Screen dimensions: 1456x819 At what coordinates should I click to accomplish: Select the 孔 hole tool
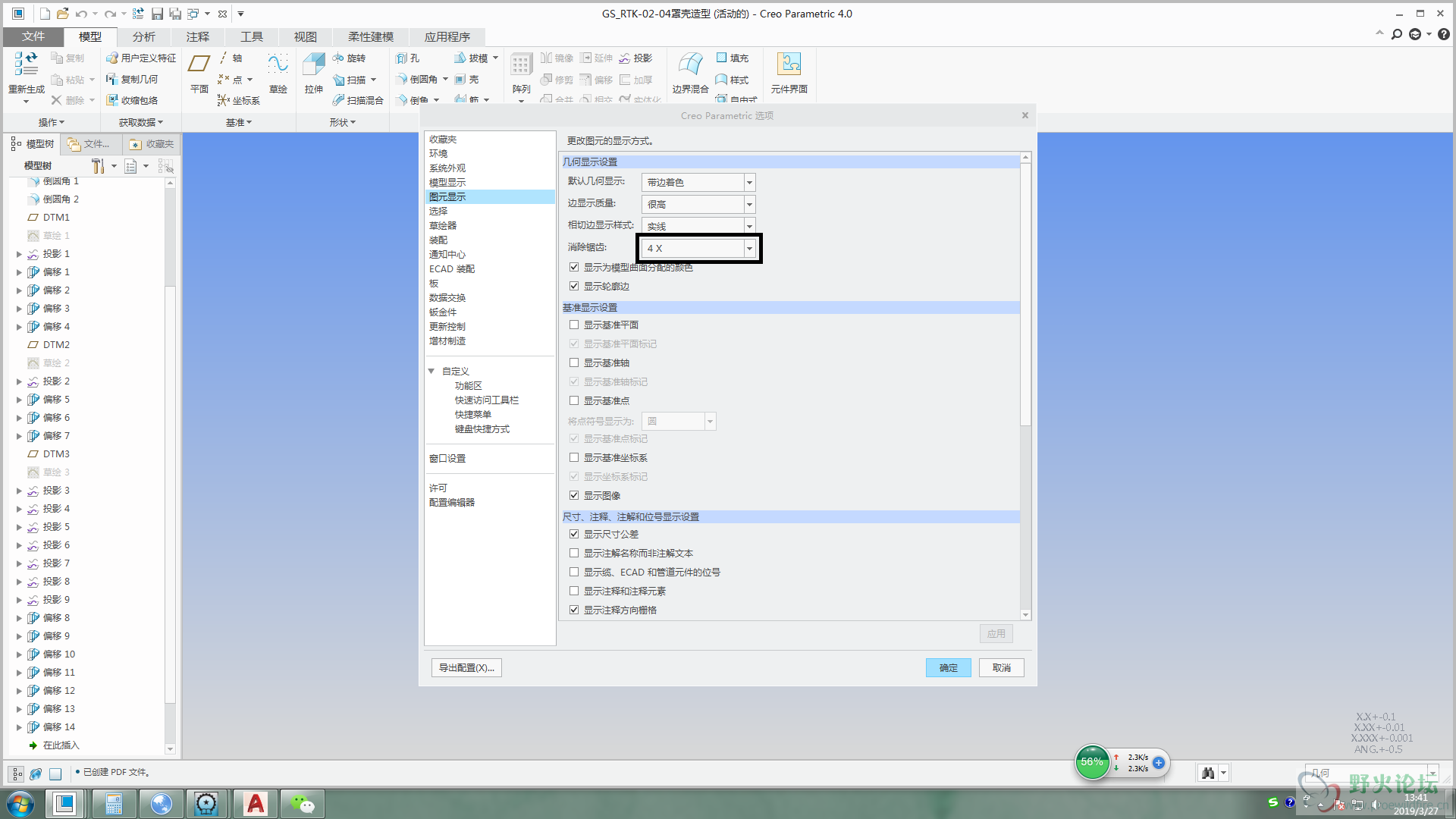407,58
